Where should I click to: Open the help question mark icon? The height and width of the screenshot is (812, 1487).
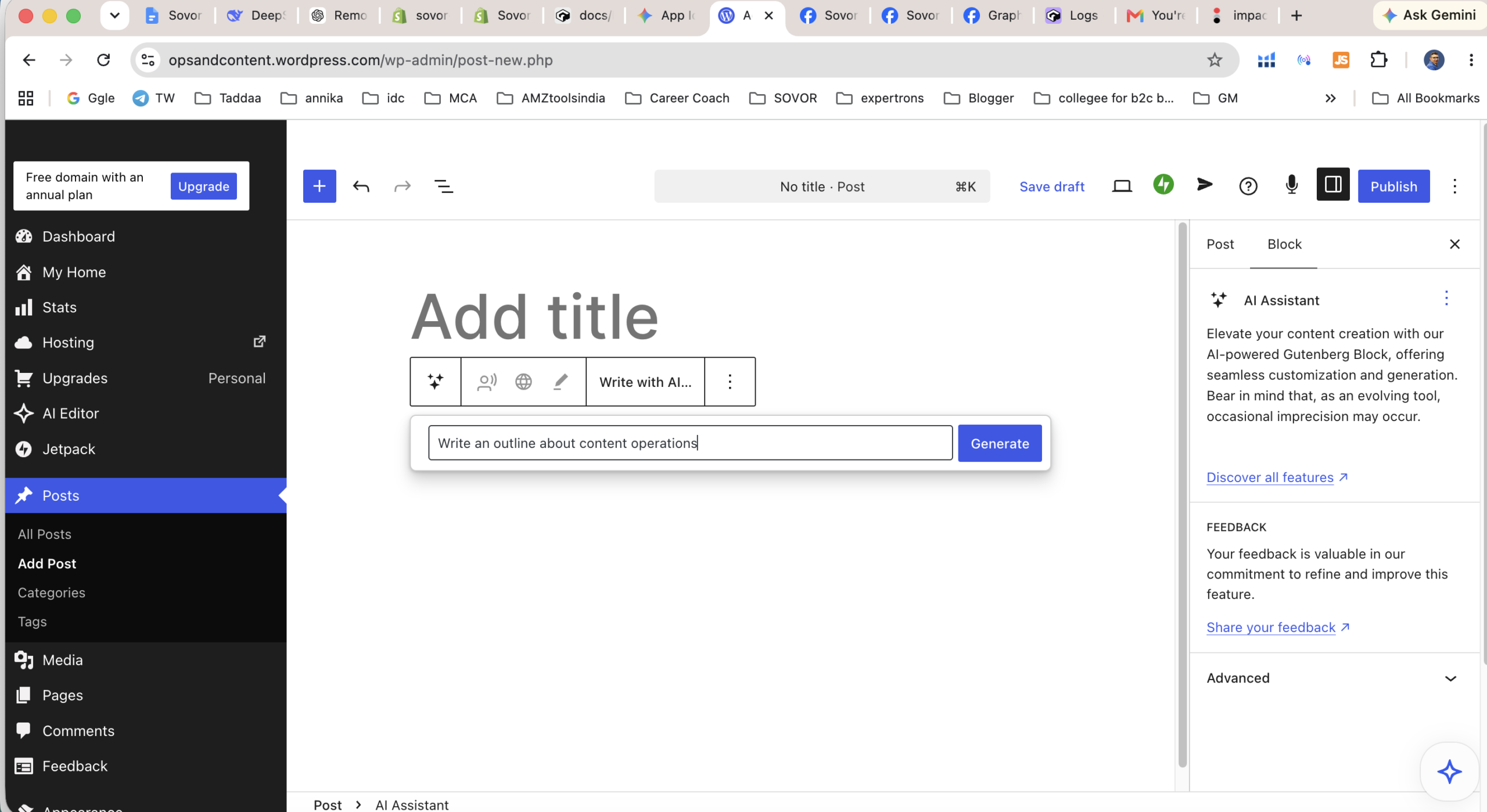coord(1248,186)
